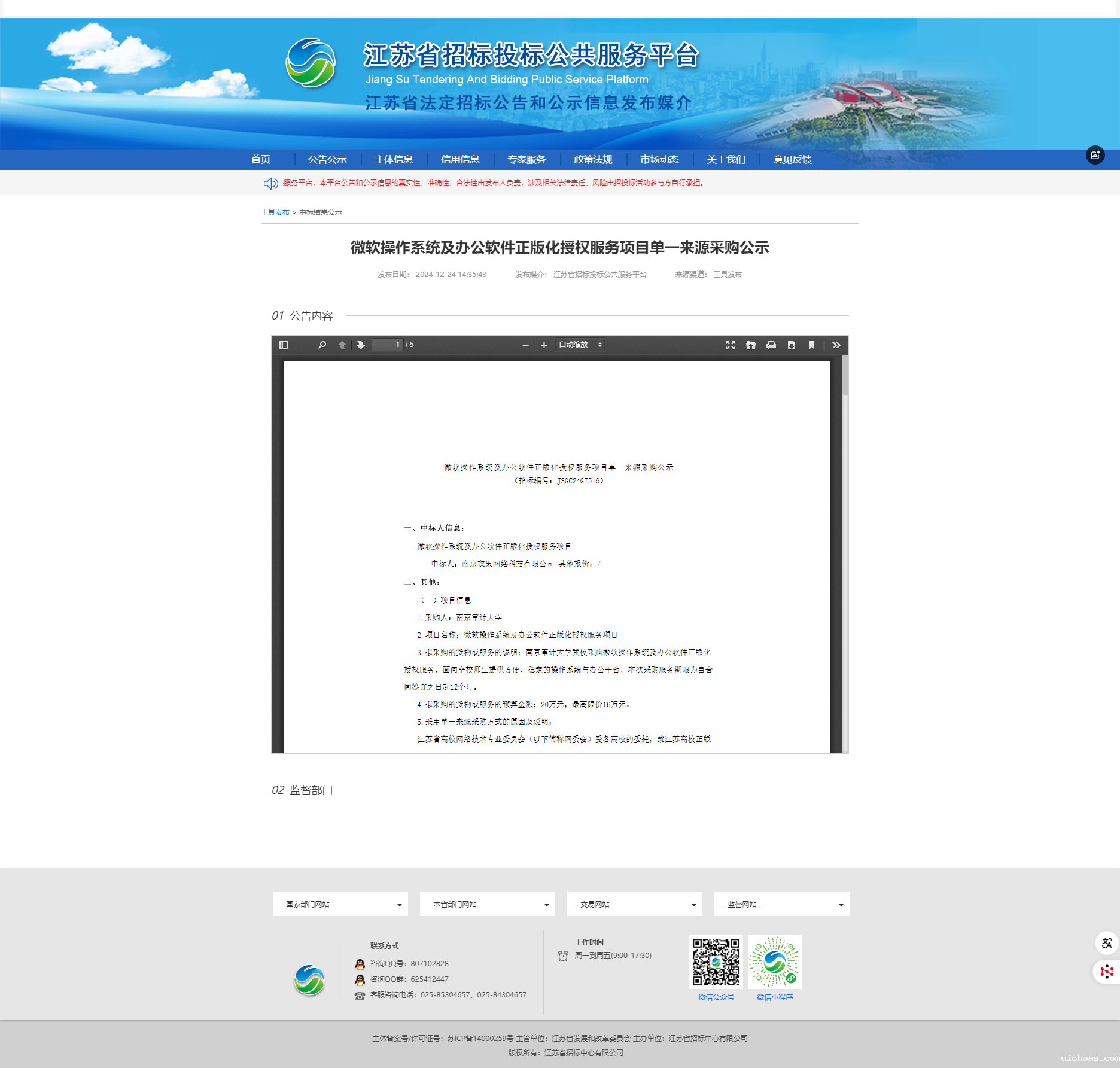
Task: Expand the 本省部门网站 dropdown
Action: coord(487,904)
